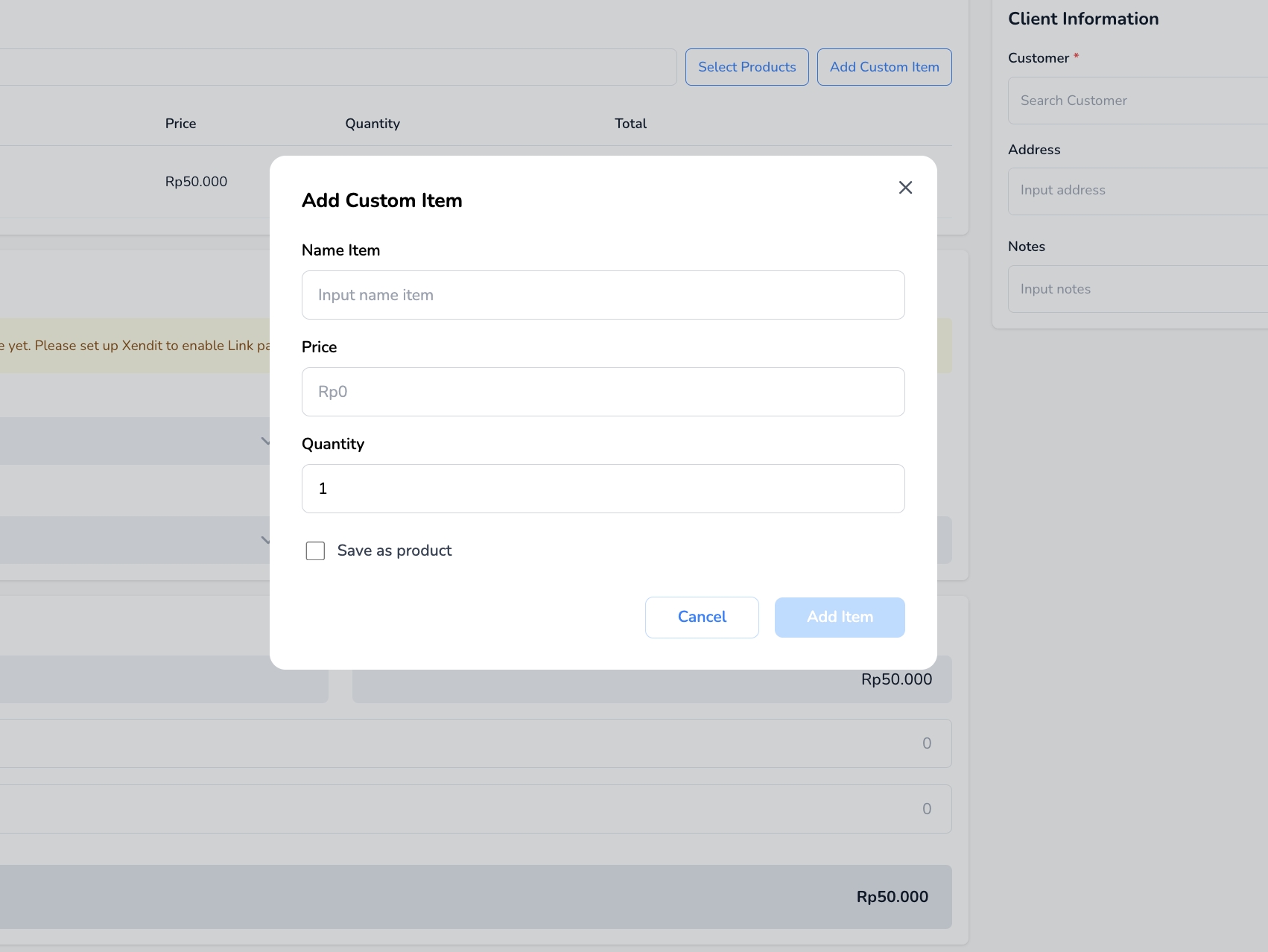Image resolution: width=1268 pixels, height=952 pixels.
Task: Enable the Save as product checkbox
Action: 315,551
